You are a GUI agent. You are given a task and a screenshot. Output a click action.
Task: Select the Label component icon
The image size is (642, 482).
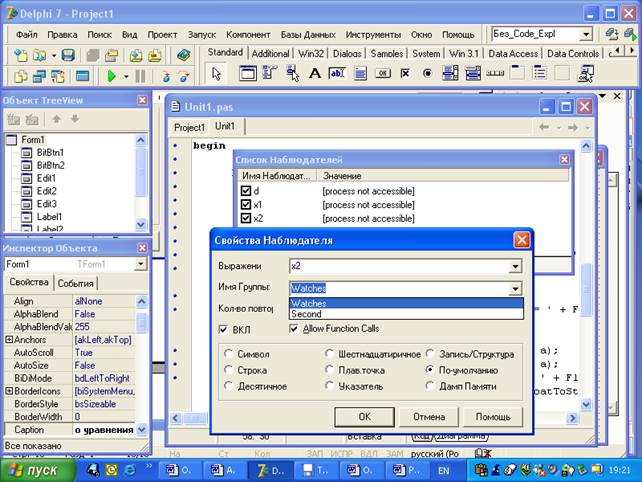click(314, 74)
